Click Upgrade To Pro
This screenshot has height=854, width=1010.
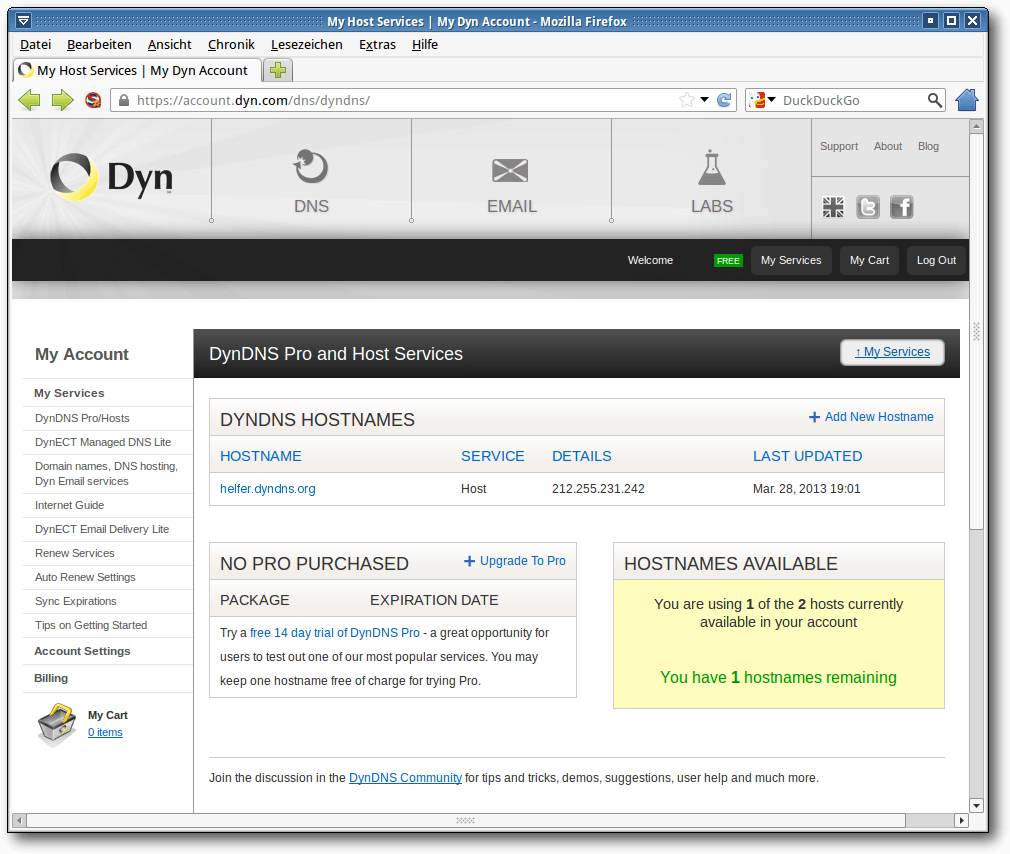coord(515,561)
